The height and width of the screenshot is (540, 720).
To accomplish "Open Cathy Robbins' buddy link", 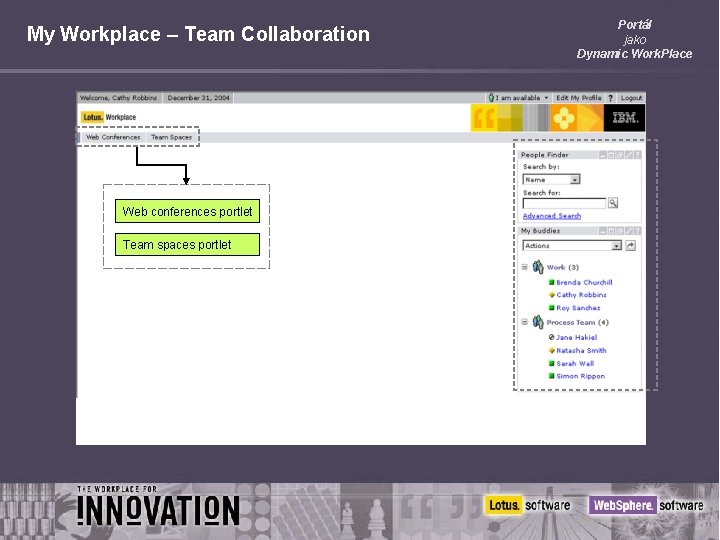I will coord(581,295).
